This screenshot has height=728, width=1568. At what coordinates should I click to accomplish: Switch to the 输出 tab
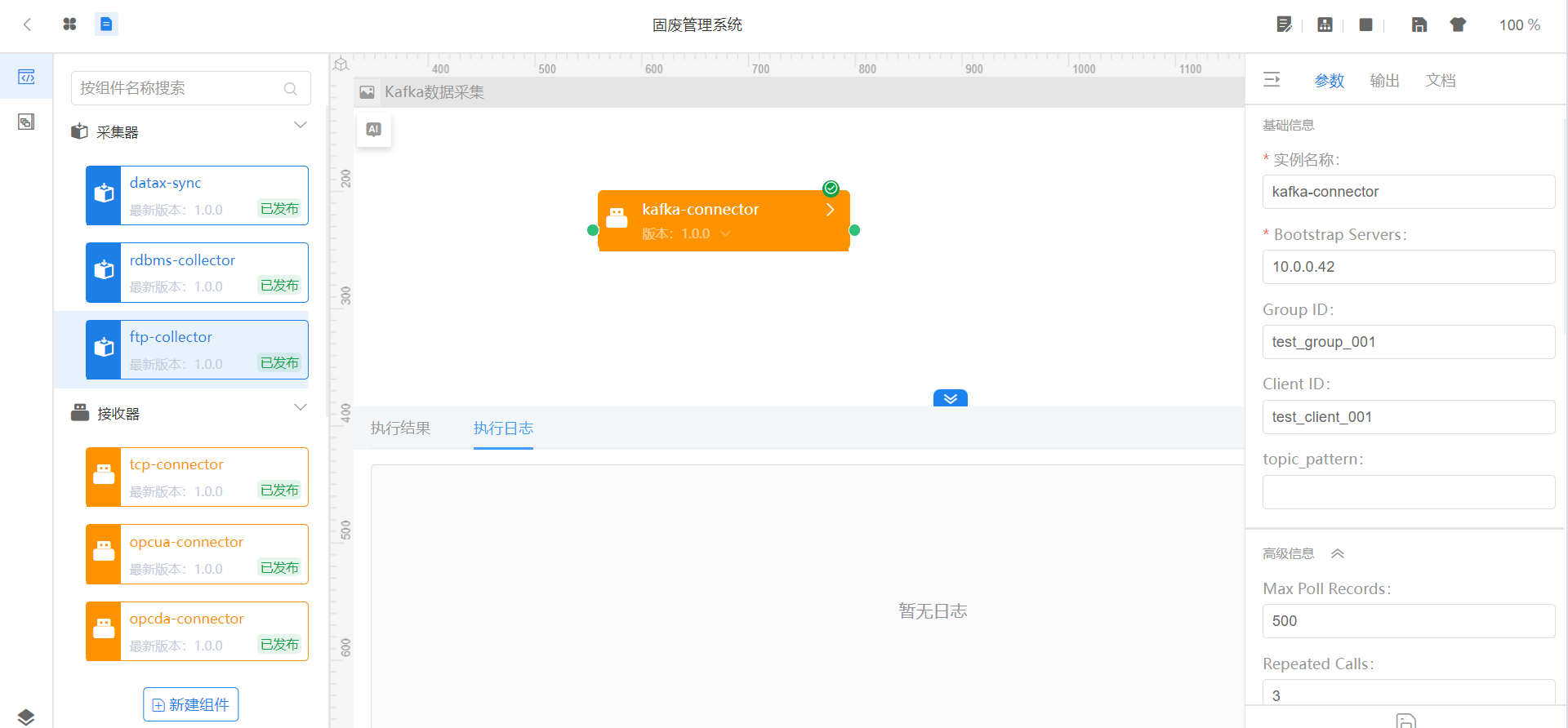pos(1385,81)
